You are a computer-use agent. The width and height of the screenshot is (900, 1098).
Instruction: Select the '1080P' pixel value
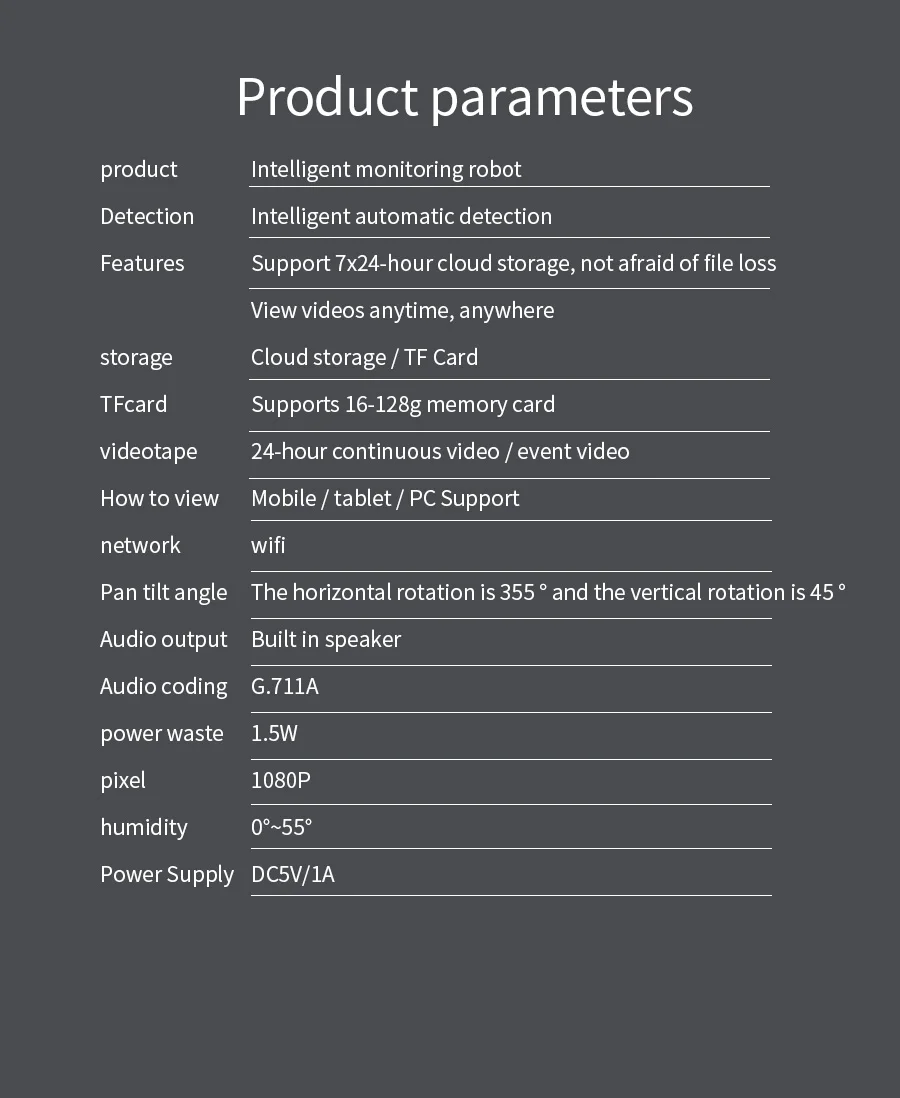pyautogui.click(x=281, y=780)
